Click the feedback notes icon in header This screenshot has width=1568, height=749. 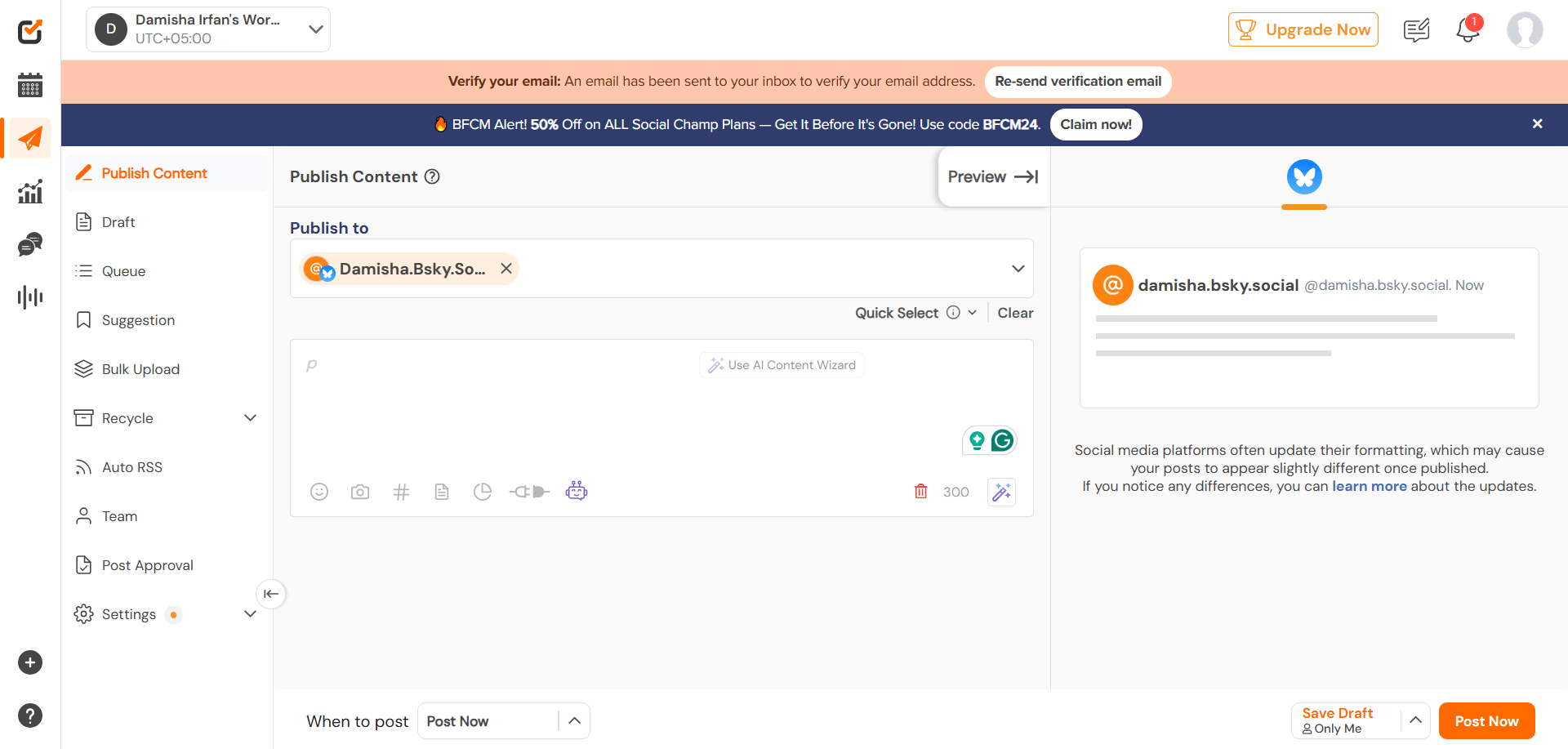point(1416,30)
